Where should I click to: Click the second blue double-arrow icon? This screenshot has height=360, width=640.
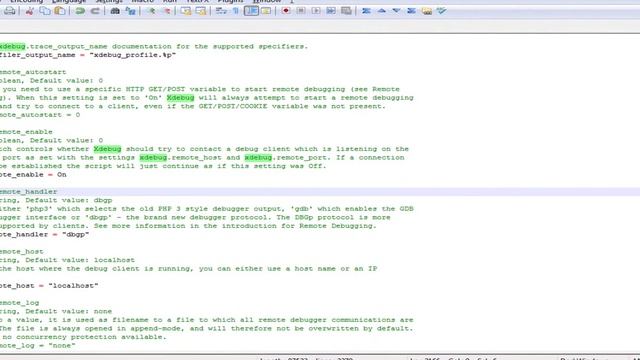[411, 11]
